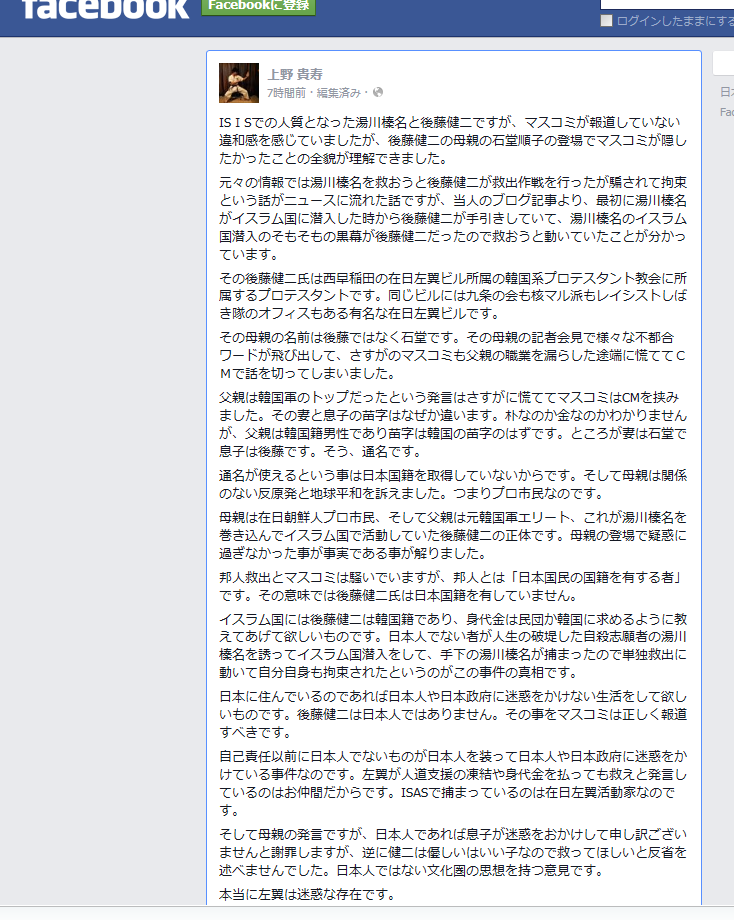
Task: Click the white sidebar box beside the post
Action: pos(723,63)
